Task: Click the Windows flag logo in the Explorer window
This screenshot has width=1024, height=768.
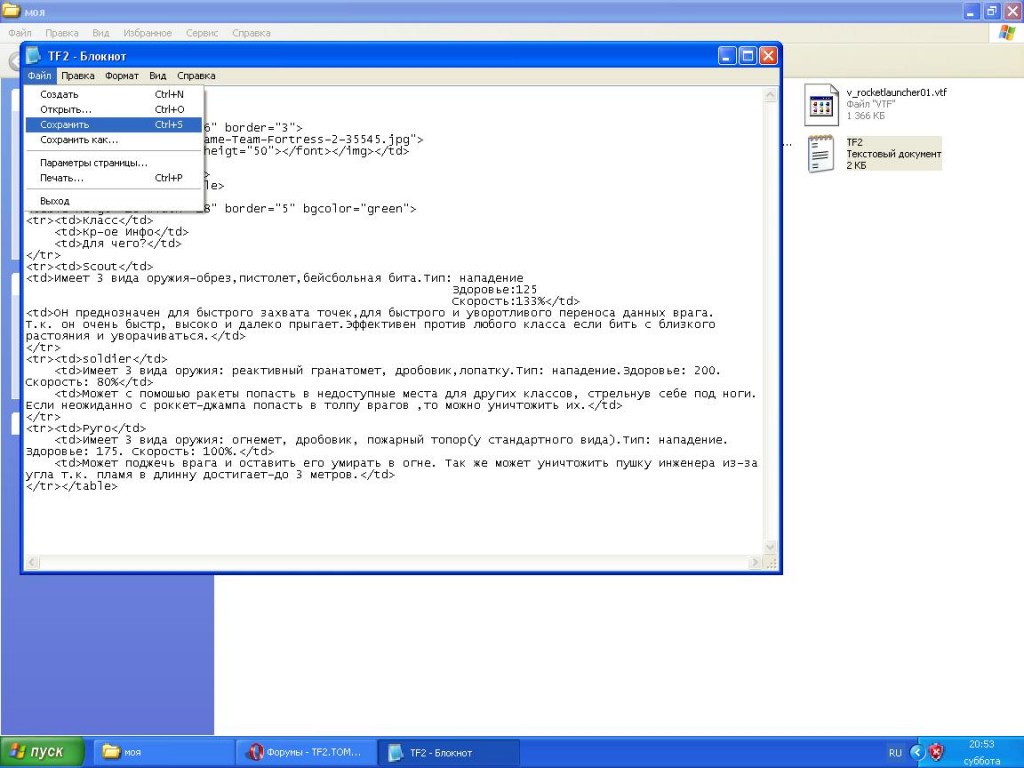Action: [x=1007, y=33]
